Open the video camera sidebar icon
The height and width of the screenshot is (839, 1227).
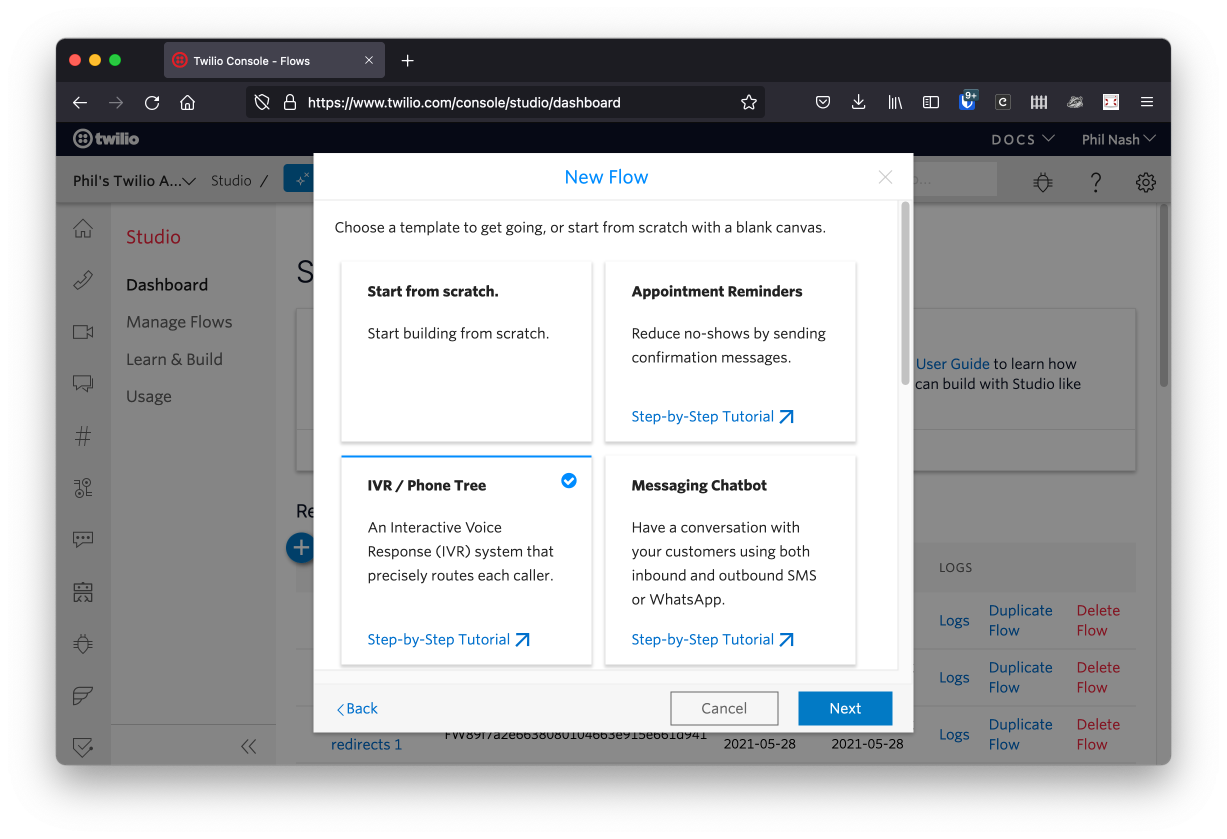(x=83, y=332)
